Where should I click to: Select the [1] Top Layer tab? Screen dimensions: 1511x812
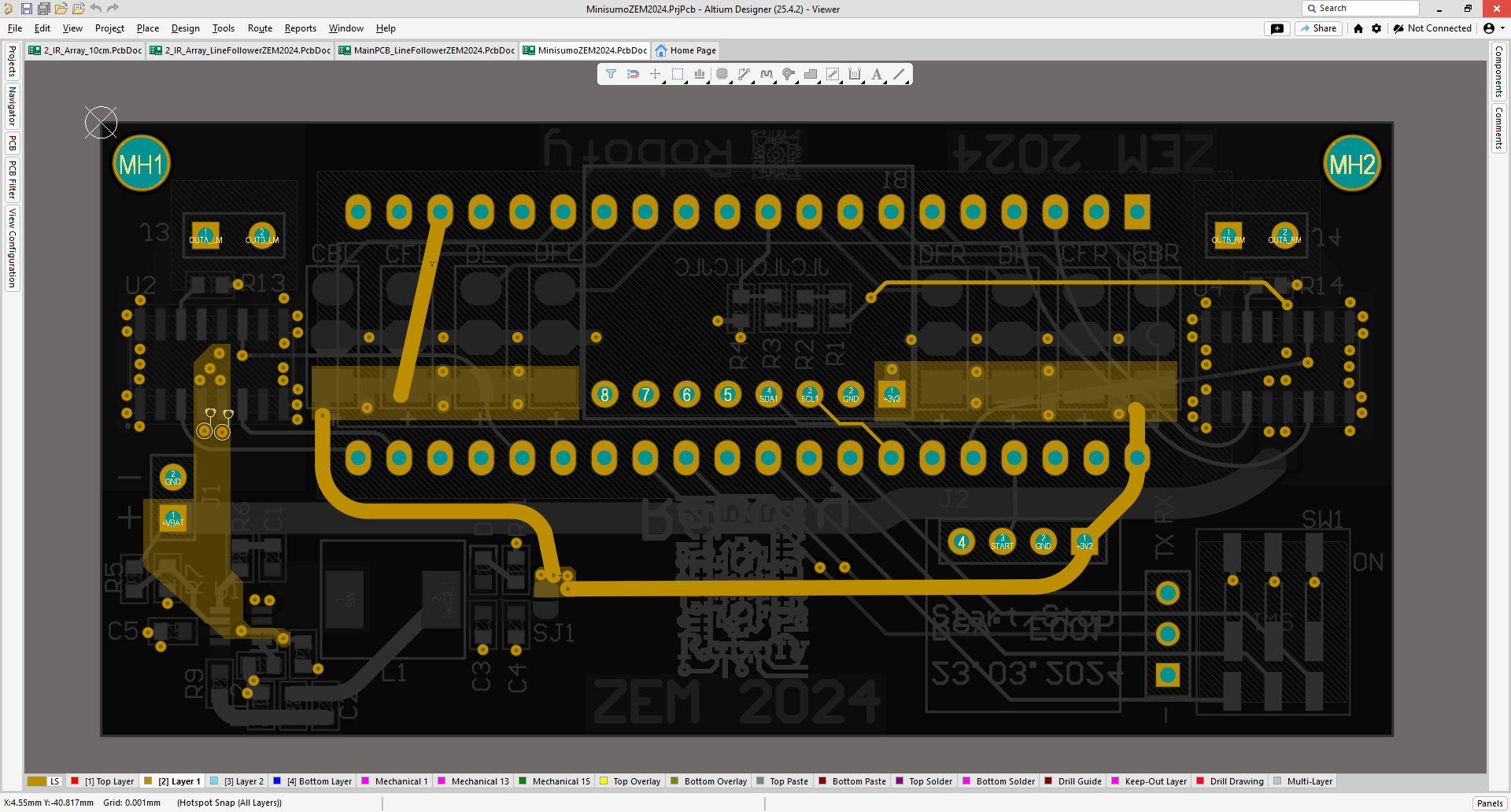coord(103,781)
